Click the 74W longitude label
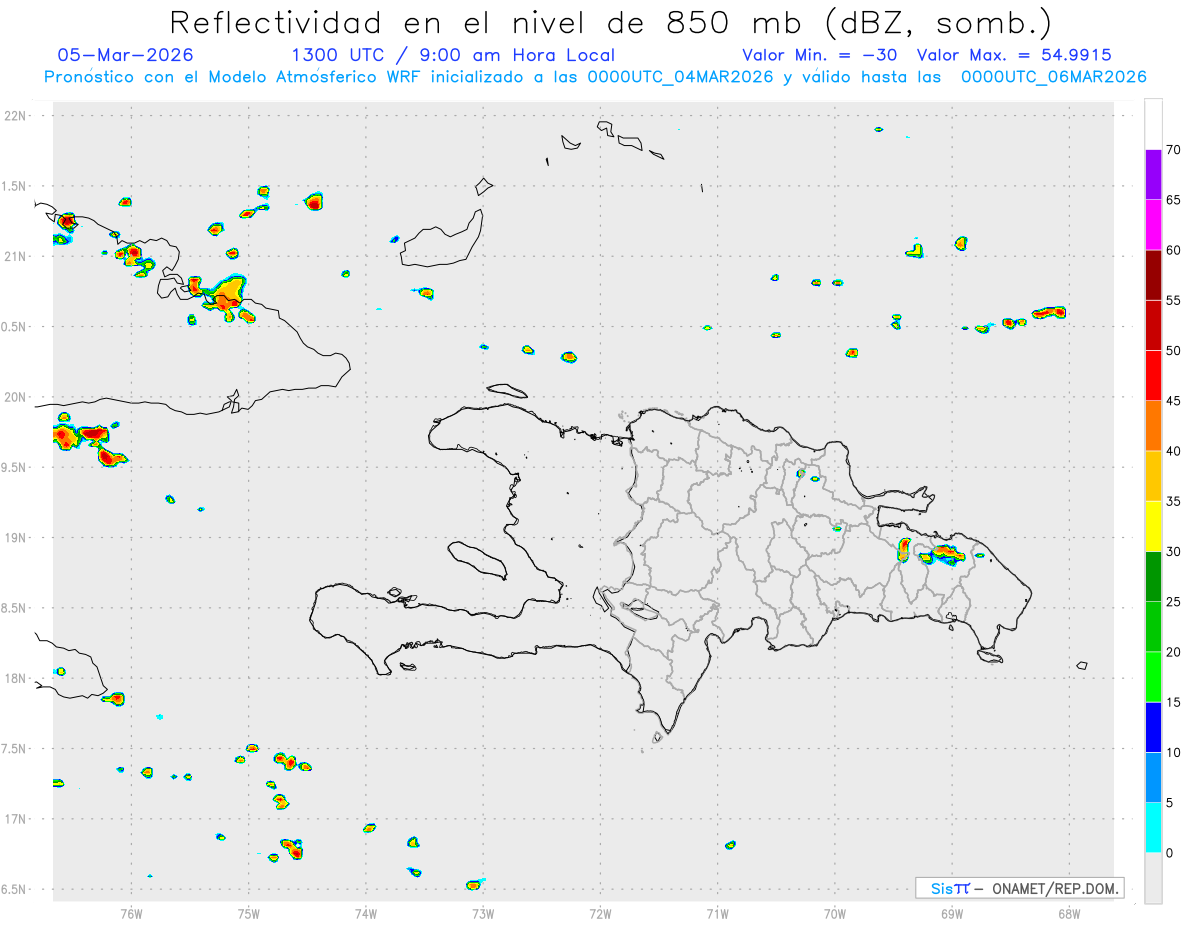1200x927 pixels. pyautogui.click(x=366, y=913)
